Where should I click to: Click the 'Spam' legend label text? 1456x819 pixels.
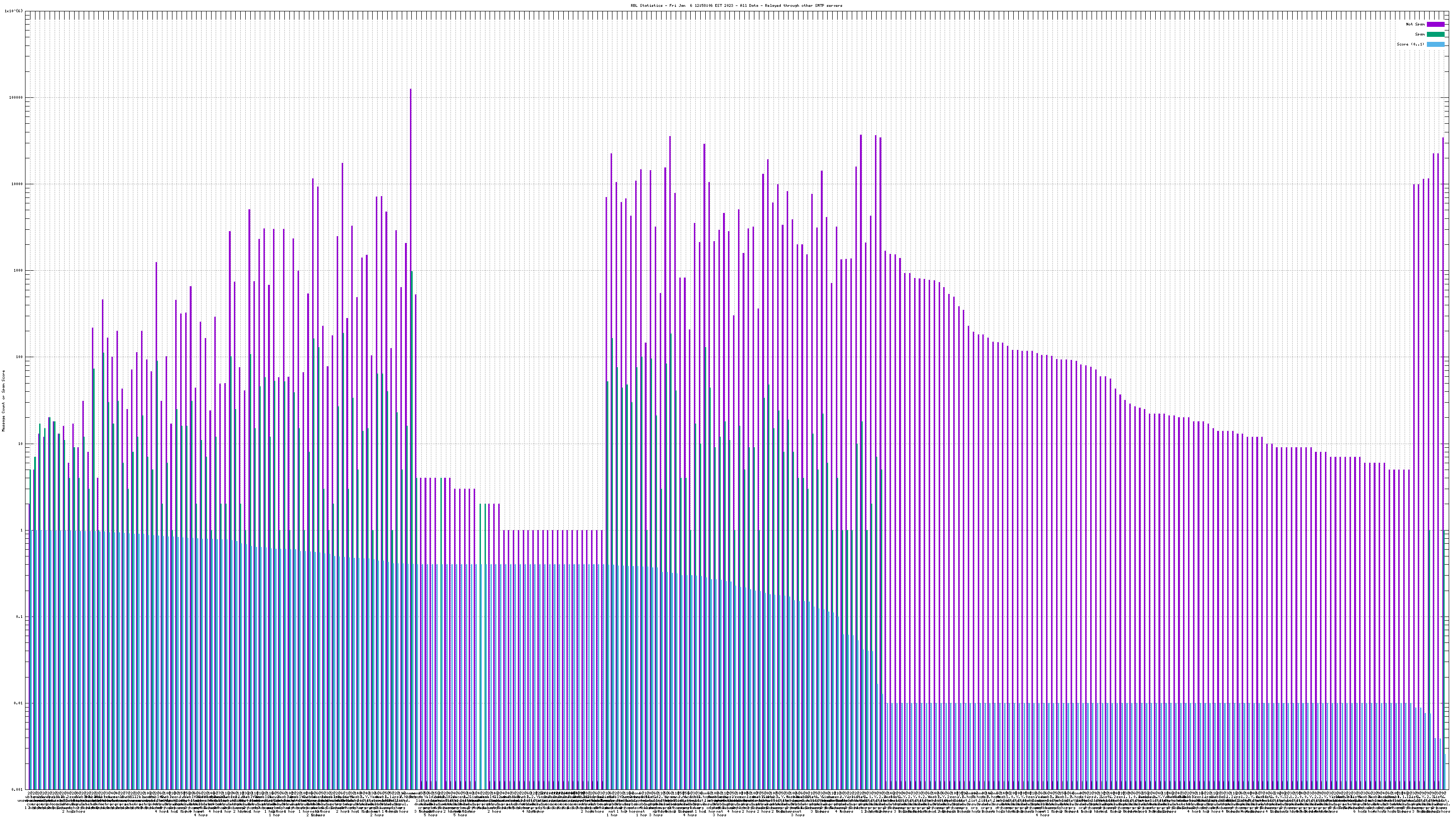(x=1420, y=35)
